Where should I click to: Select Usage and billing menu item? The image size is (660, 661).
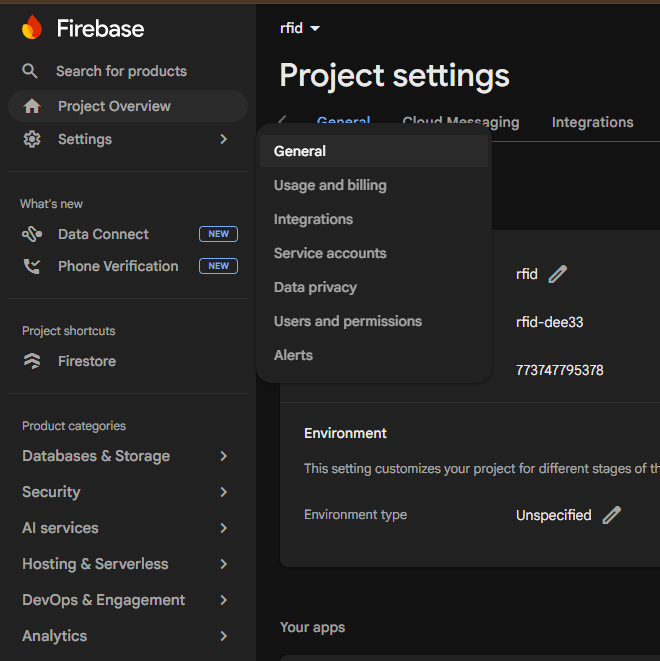tap(330, 185)
